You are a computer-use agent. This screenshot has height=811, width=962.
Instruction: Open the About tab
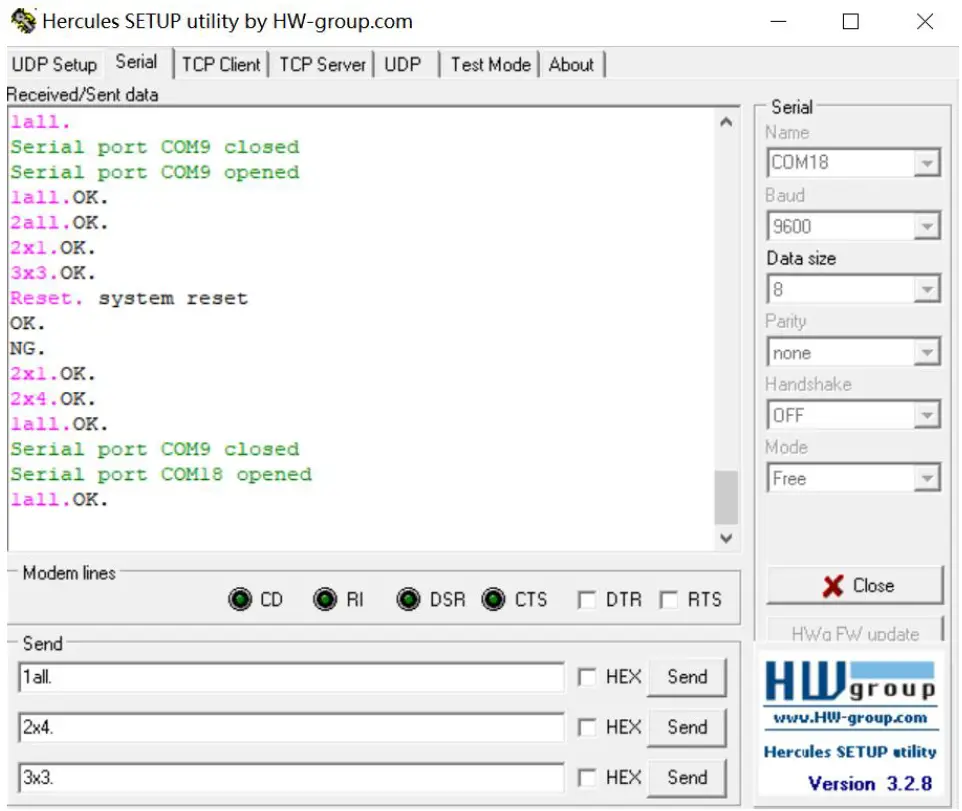[571, 64]
